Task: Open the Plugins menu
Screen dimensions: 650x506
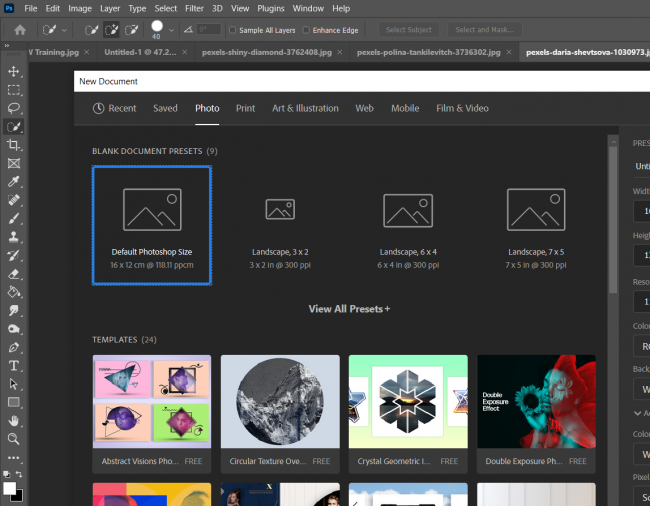Action: (x=270, y=8)
